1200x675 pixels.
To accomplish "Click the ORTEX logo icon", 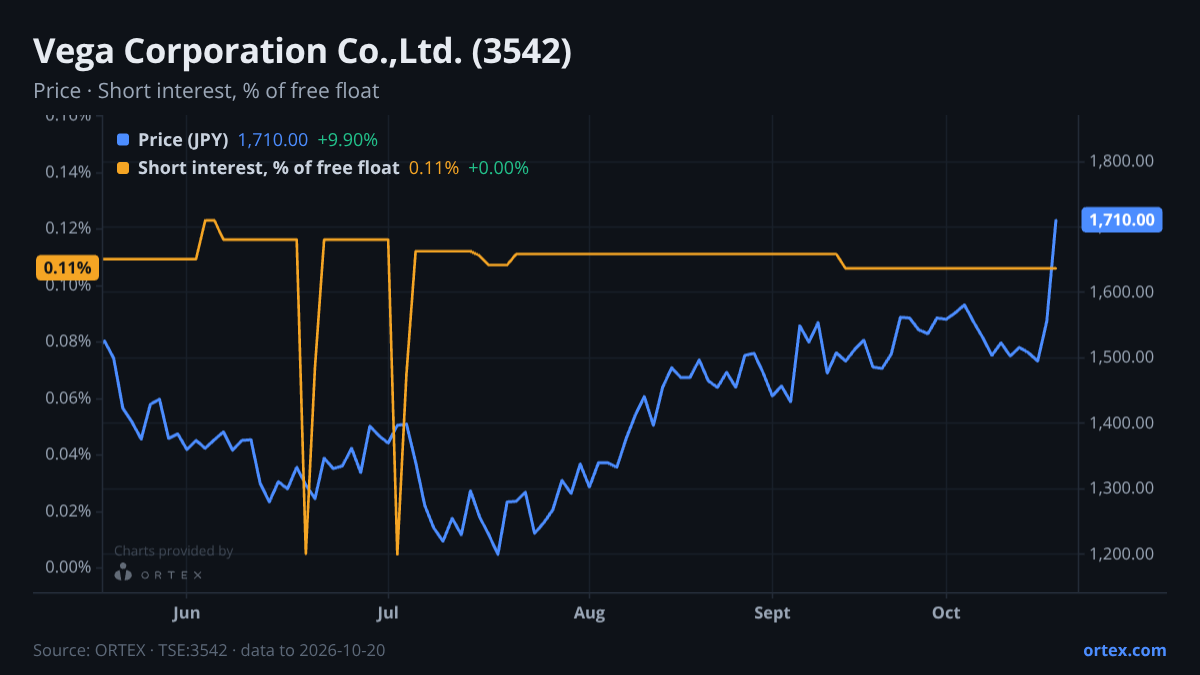I will point(123,573).
